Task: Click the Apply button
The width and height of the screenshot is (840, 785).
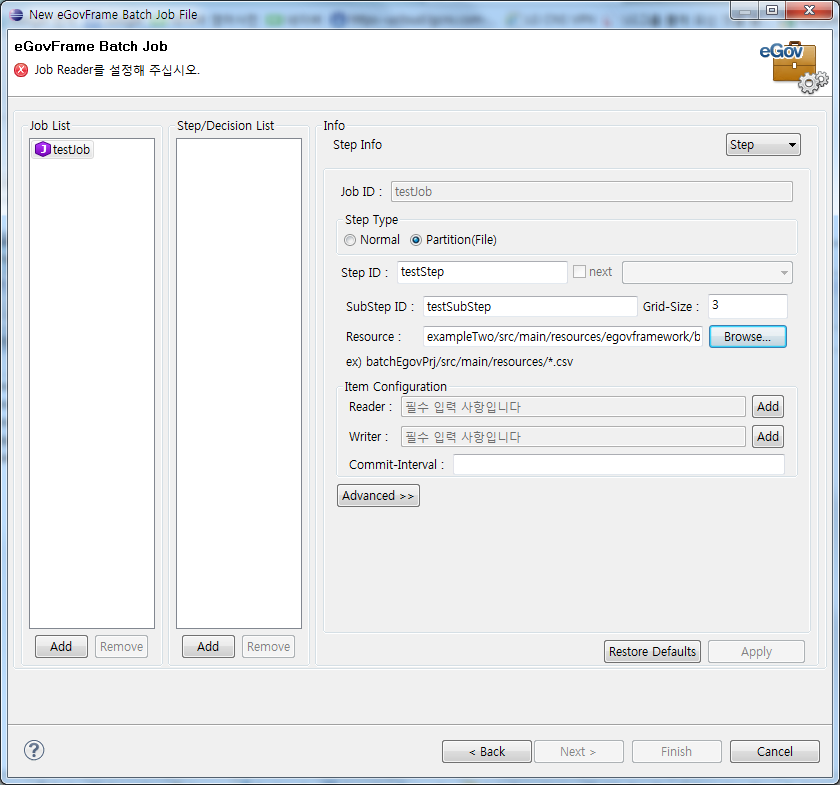Action: 756,652
